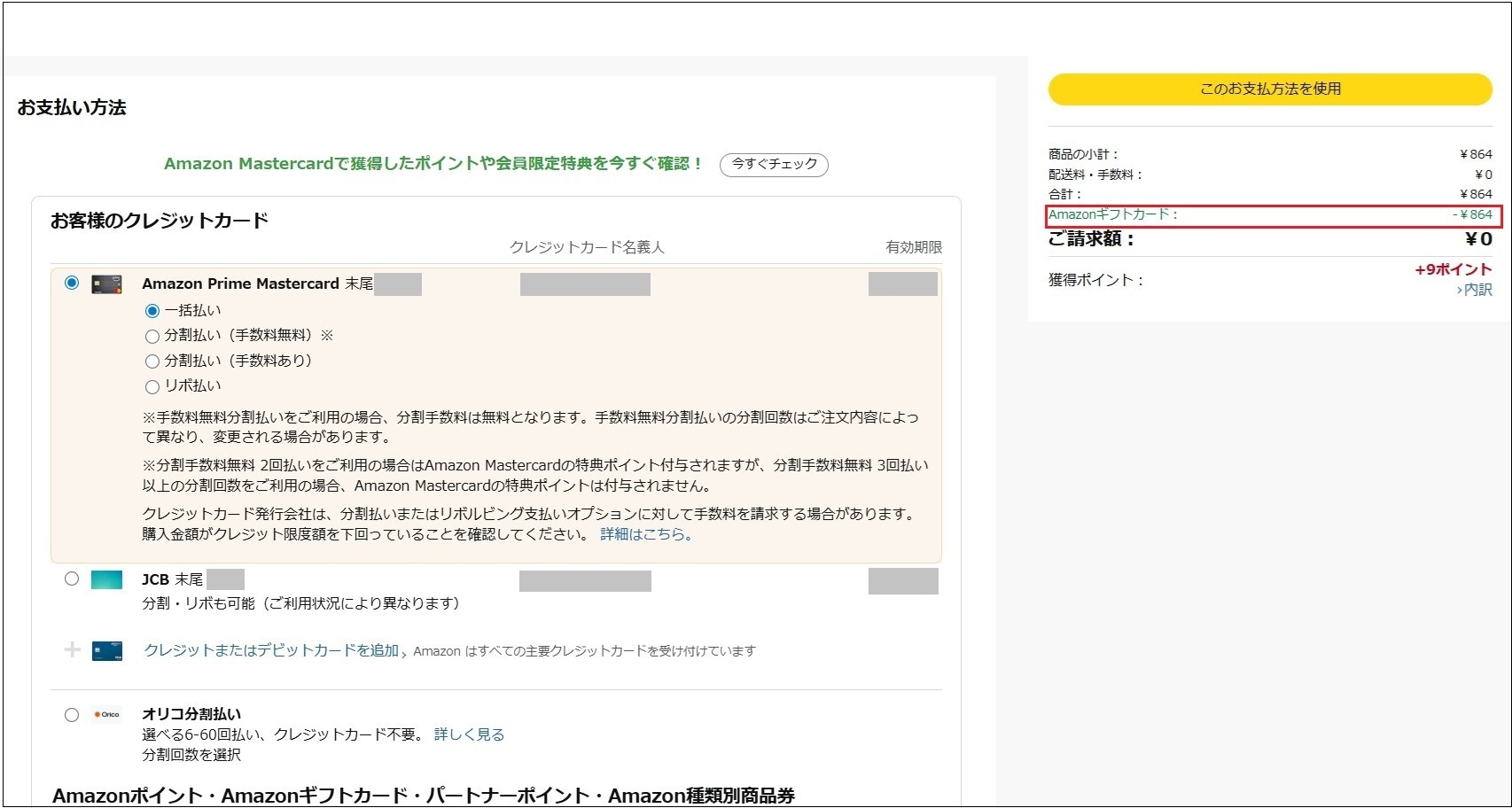Open the 詳細はこちら link
This screenshot has width=1512, height=808.
coord(645,534)
